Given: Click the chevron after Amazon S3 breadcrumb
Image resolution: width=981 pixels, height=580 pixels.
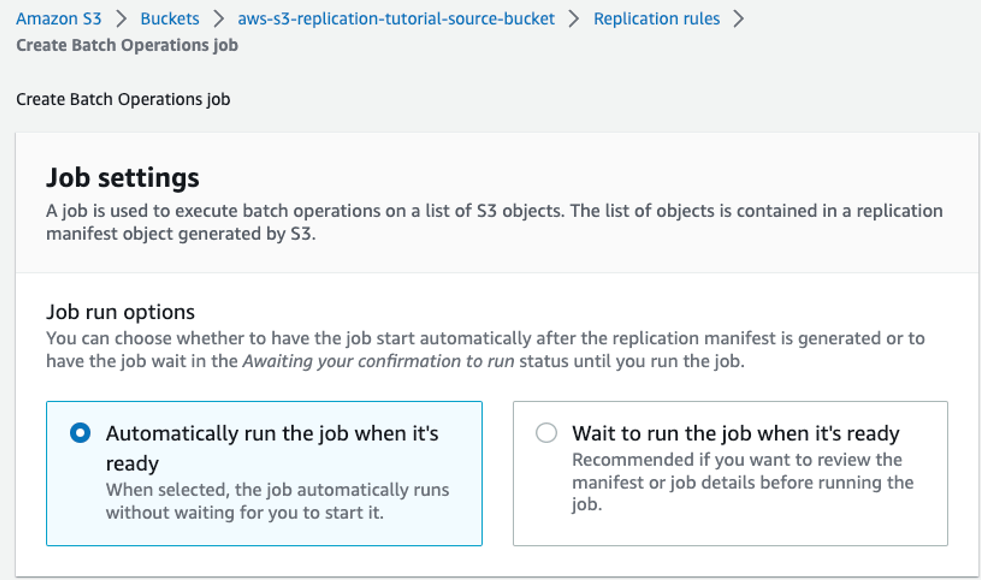Looking at the screenshot, I should click(x=119, y=18).
